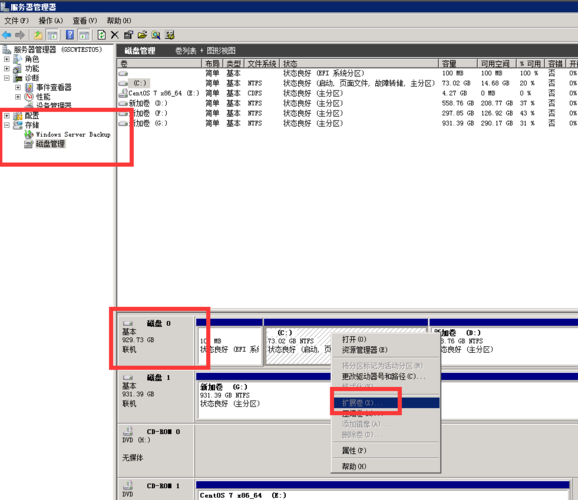The image size is (578, 500).
Task: Toggle the show/hide console tree icon
Action: [x=52, y=35]
